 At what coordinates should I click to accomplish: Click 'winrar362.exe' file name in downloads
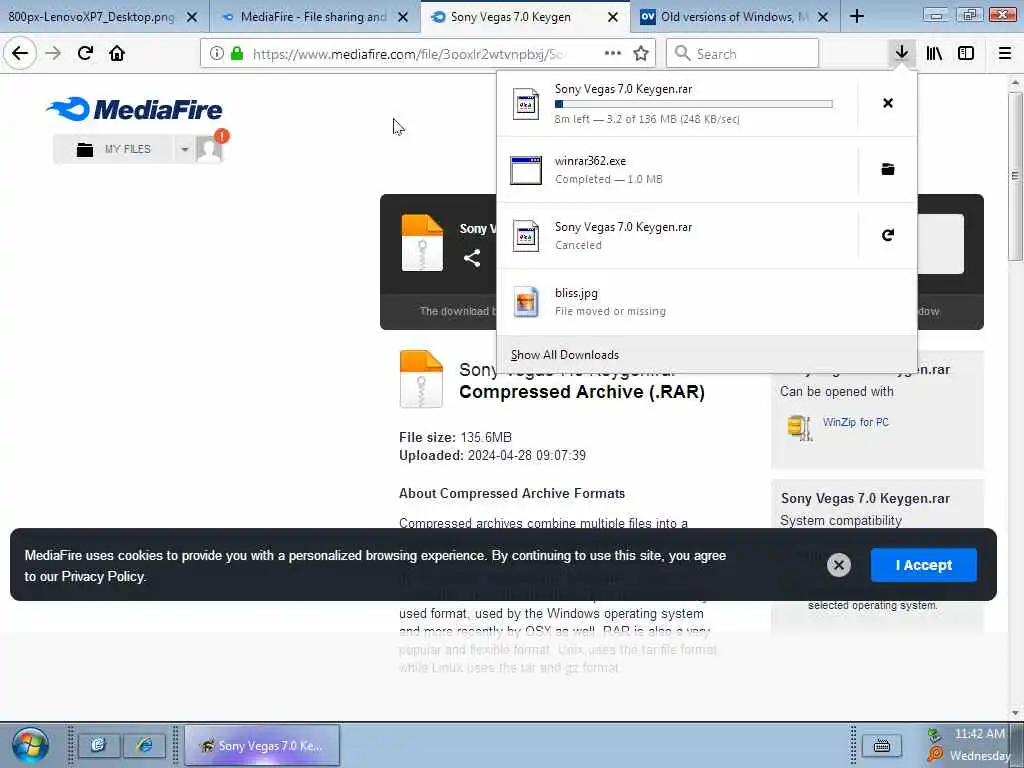coord(590,161)
